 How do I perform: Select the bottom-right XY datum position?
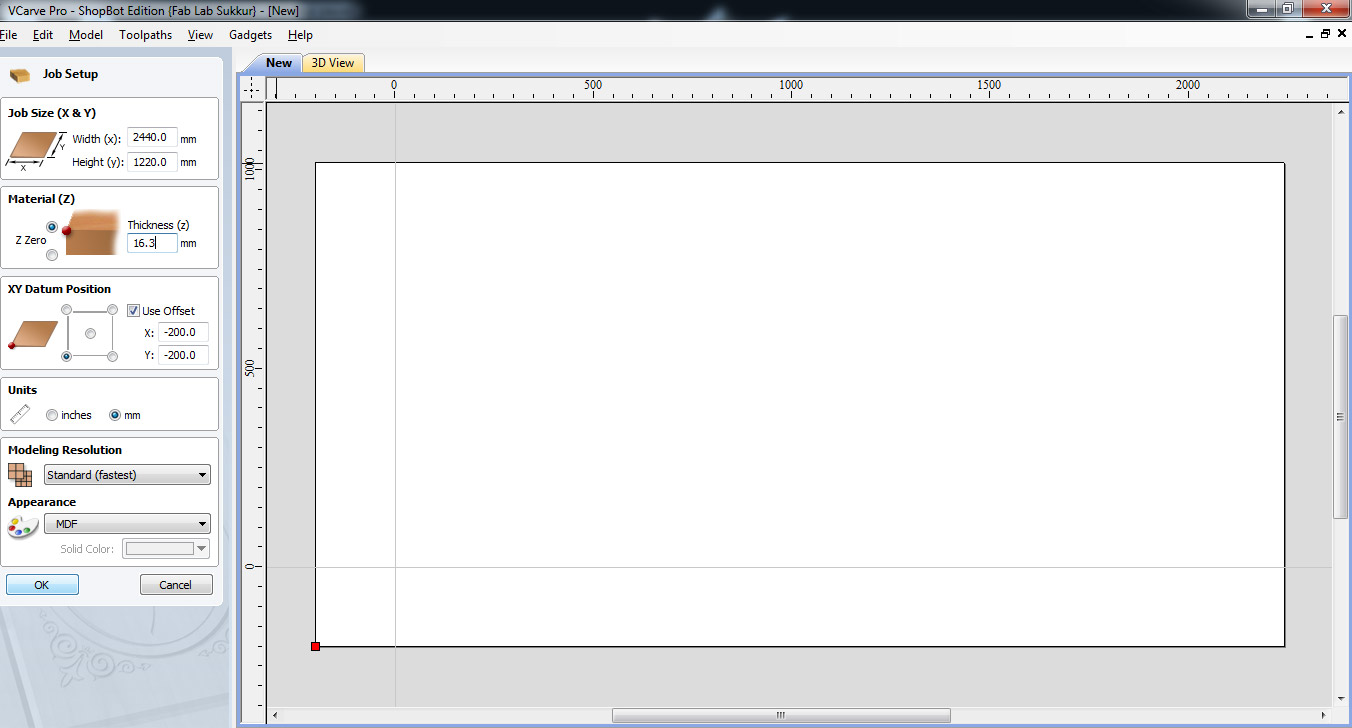[112, 356]
